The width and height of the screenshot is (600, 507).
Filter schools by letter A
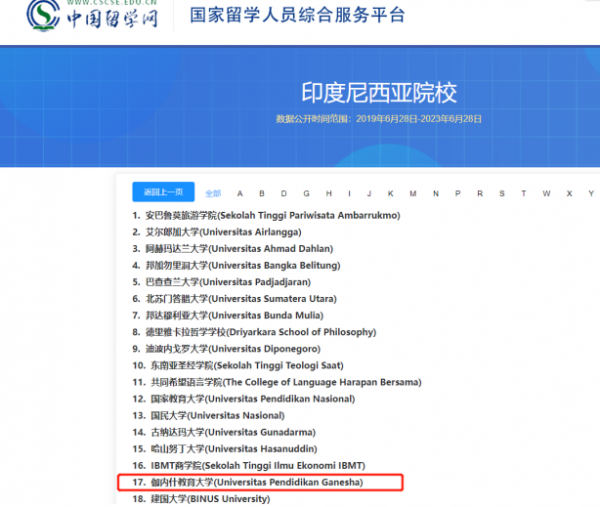pyautogui.click(x=239, y=194)
